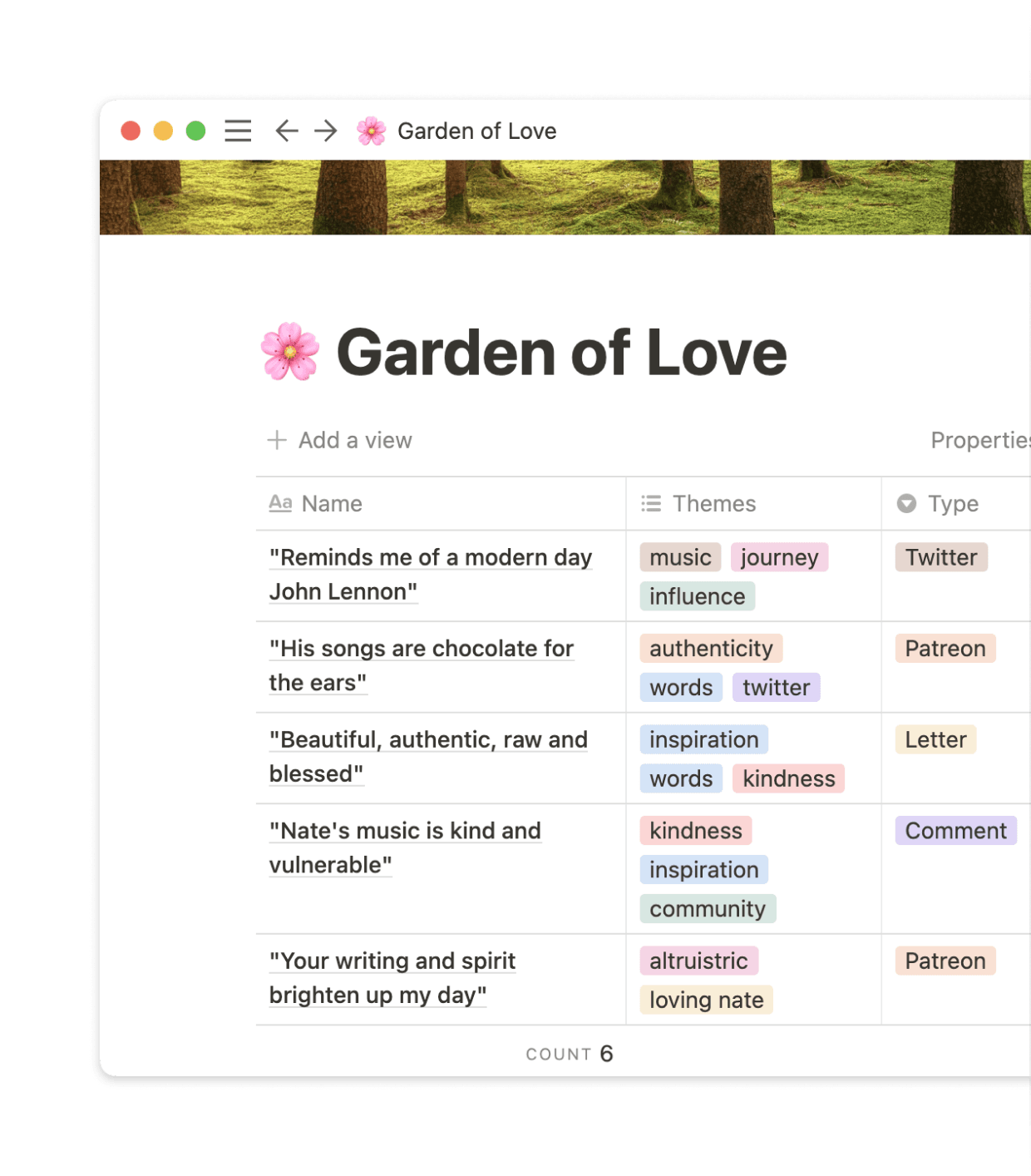Click the pink journey theme tag
Image resolution: width=1031 pixels, height=1176 pixels.
coord(779,557)
